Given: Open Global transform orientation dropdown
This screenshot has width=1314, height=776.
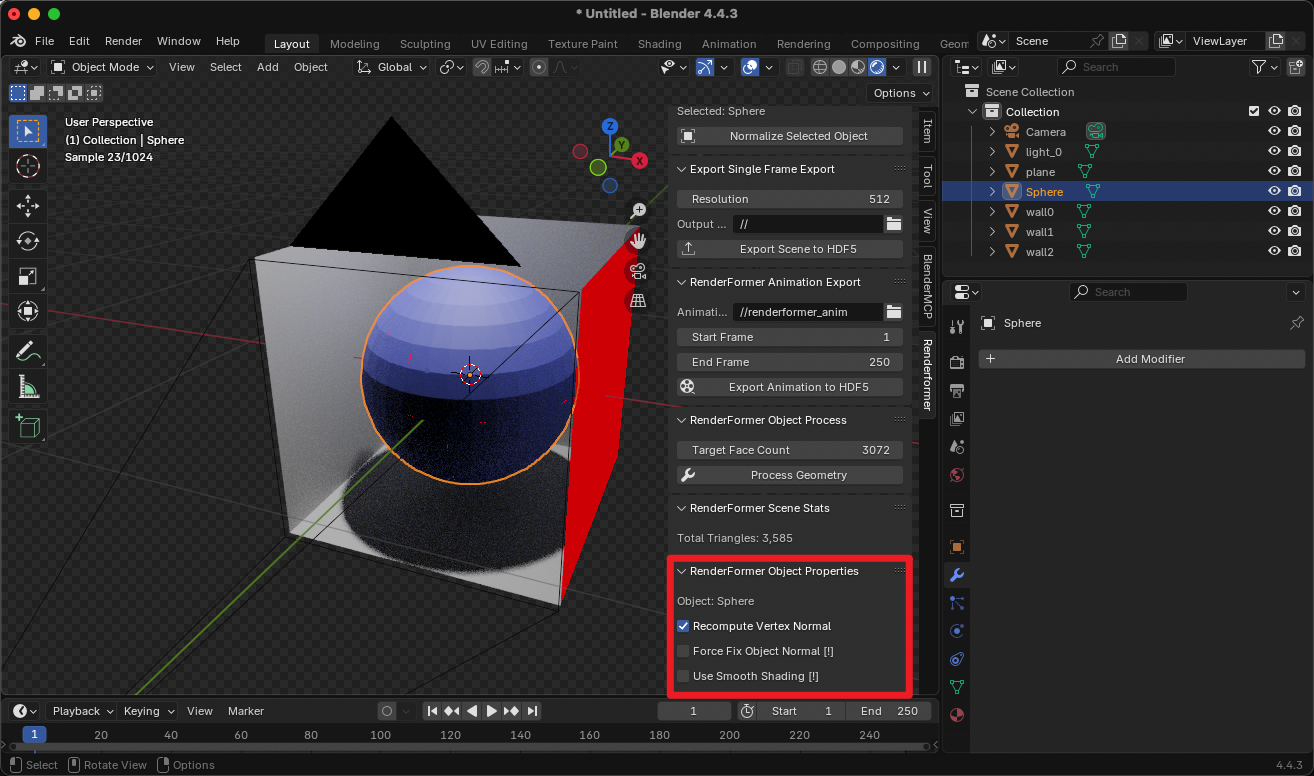Looking at the screenshot, I should 393,67.
